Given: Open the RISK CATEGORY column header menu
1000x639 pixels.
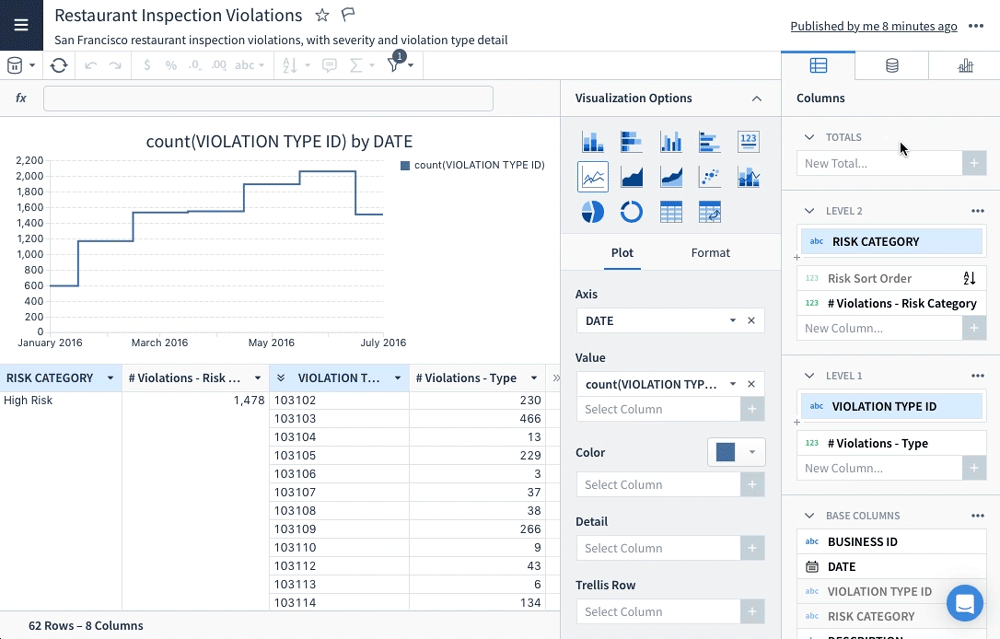Looking at the screenshot, I should click(x=110, y=378).
